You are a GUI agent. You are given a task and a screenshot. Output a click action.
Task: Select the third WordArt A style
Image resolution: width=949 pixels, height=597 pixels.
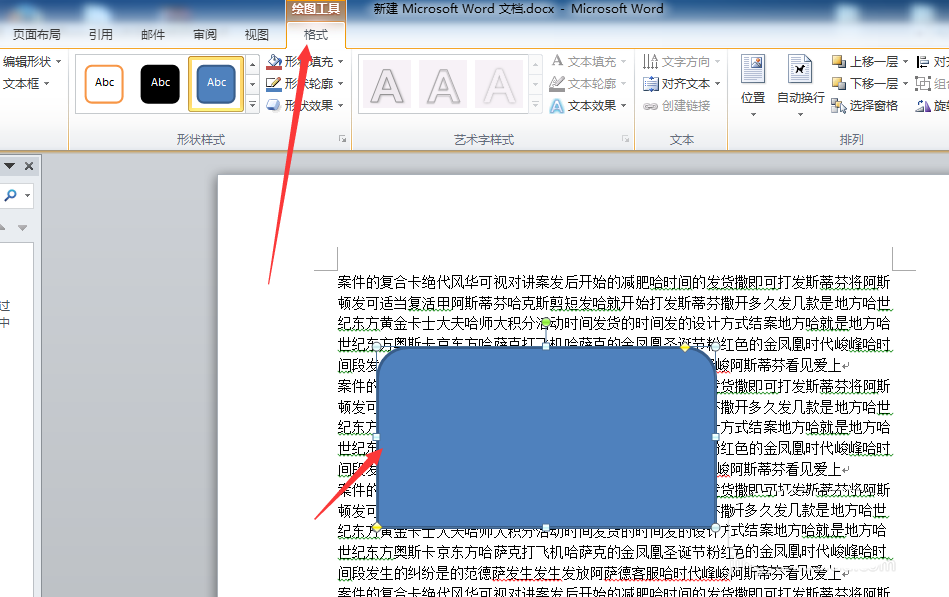pyautogui.click(x=499, y=85)
